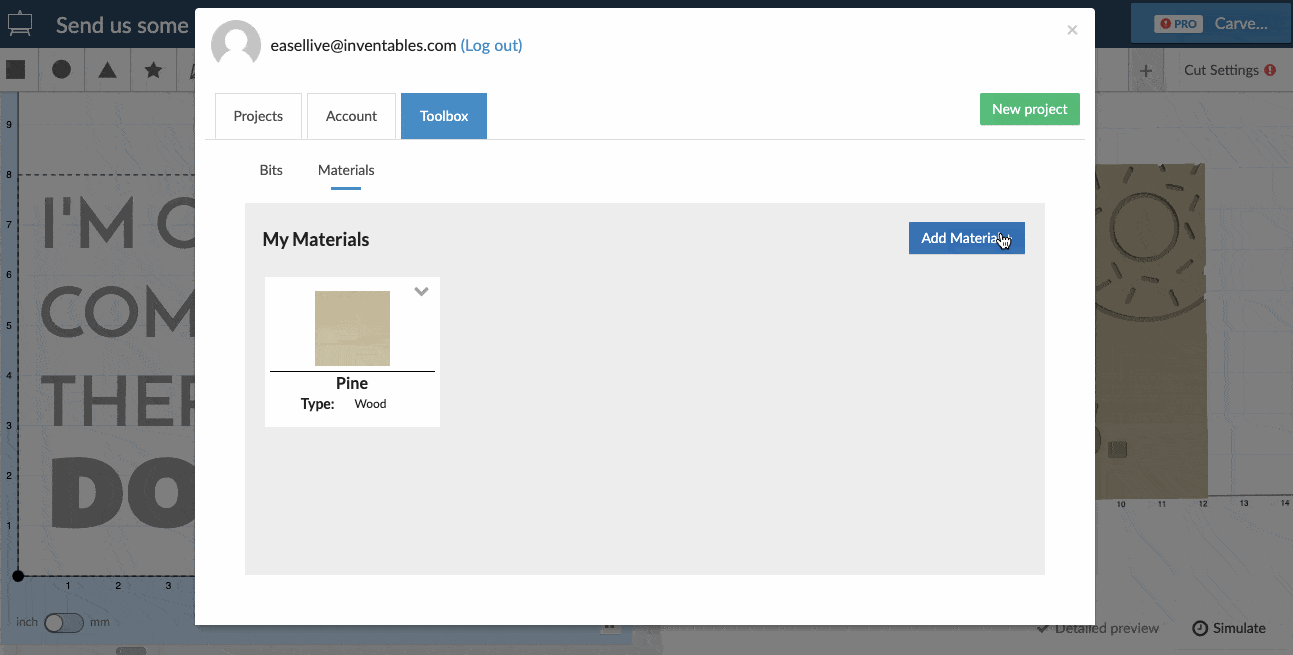Switch to the Projects tab
1293x655 pixels.
point(258,116)
